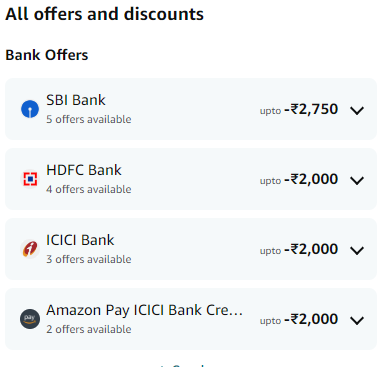Expand SBI Bank offers with the chevron
Image resolution: width=384 pixels, height=367 pixels.
click(357, 110)
